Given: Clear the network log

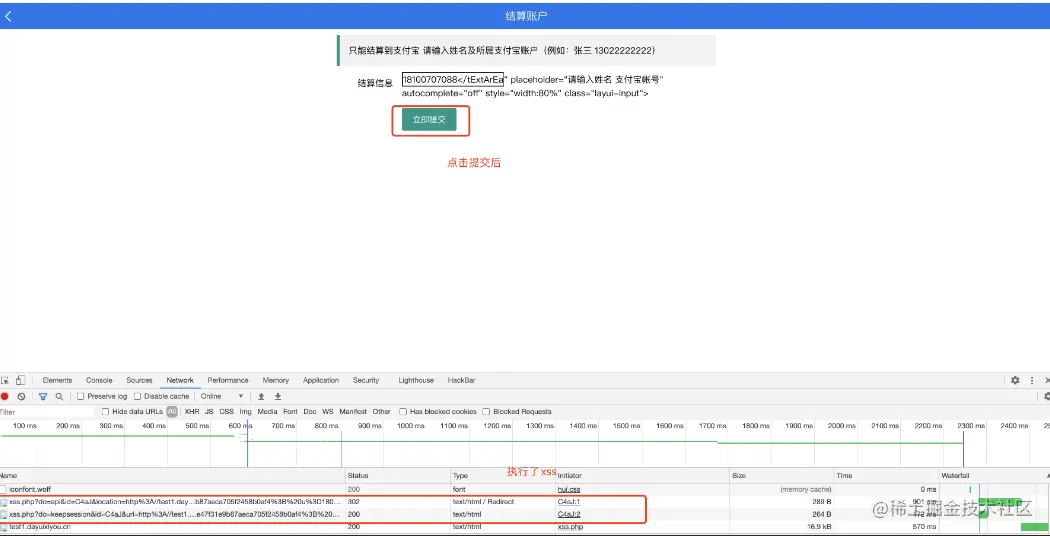Looking at the screenshot, I should [21, 396].
